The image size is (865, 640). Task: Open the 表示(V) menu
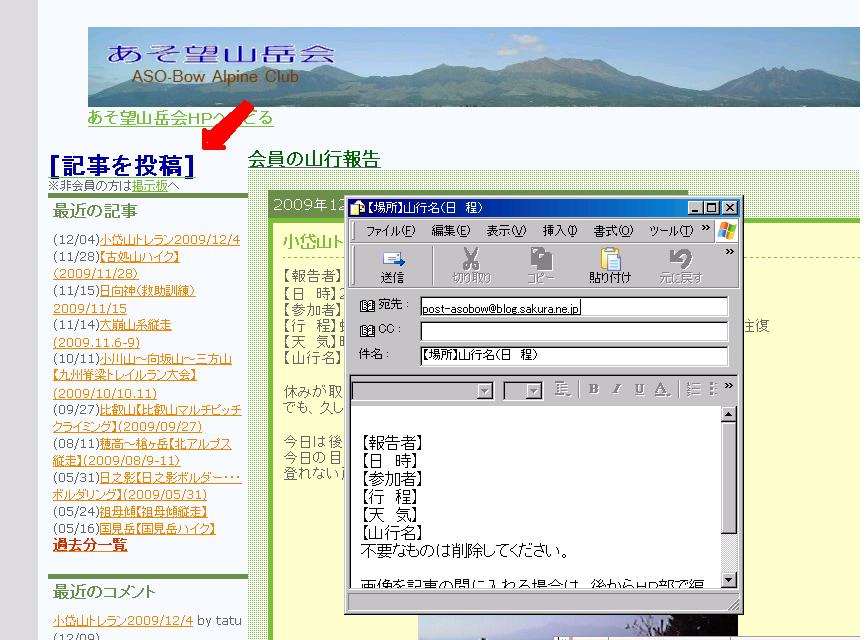pos(506,231)
